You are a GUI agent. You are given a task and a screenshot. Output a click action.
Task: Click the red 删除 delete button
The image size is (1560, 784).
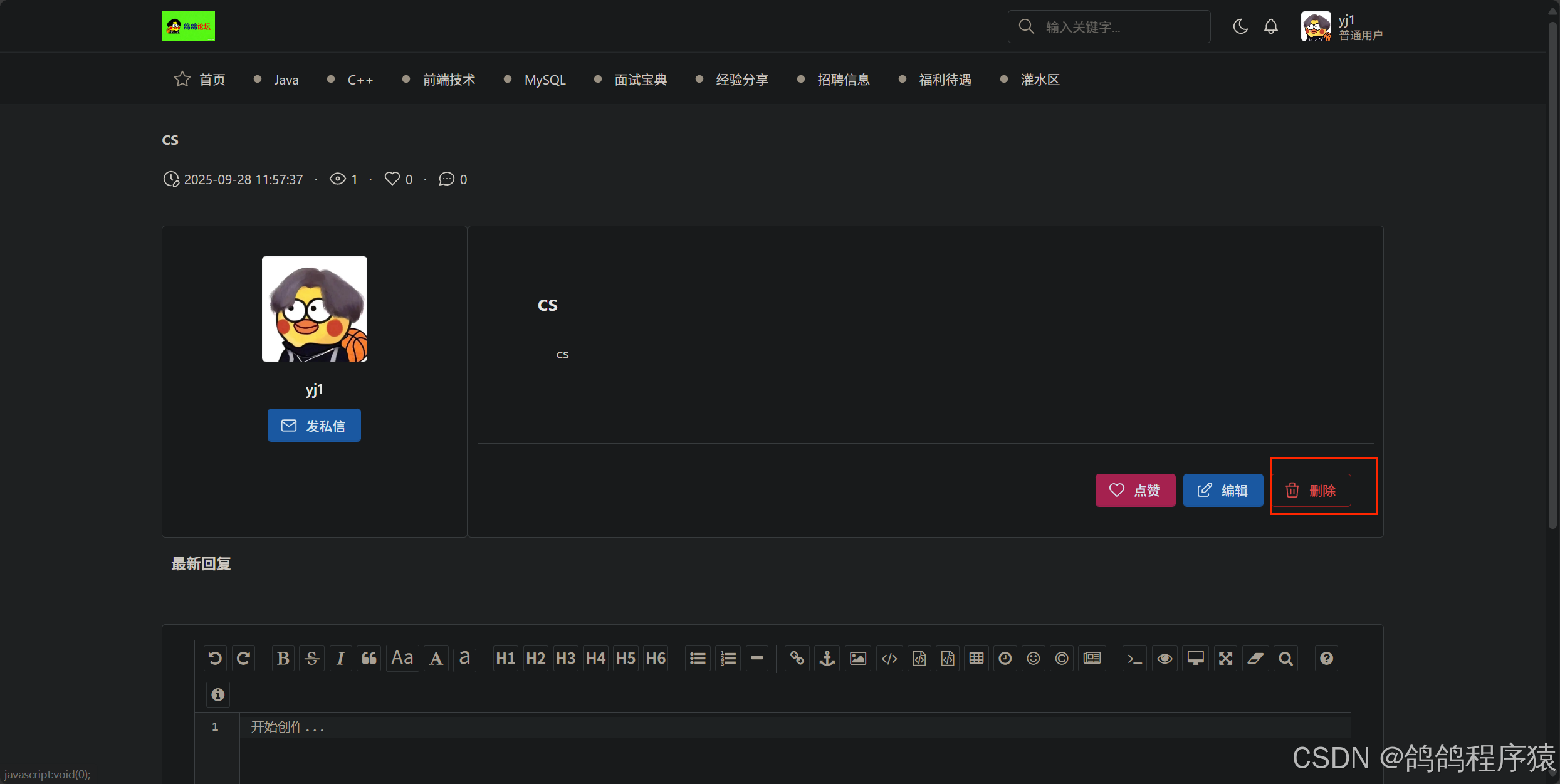[1311, 490]
